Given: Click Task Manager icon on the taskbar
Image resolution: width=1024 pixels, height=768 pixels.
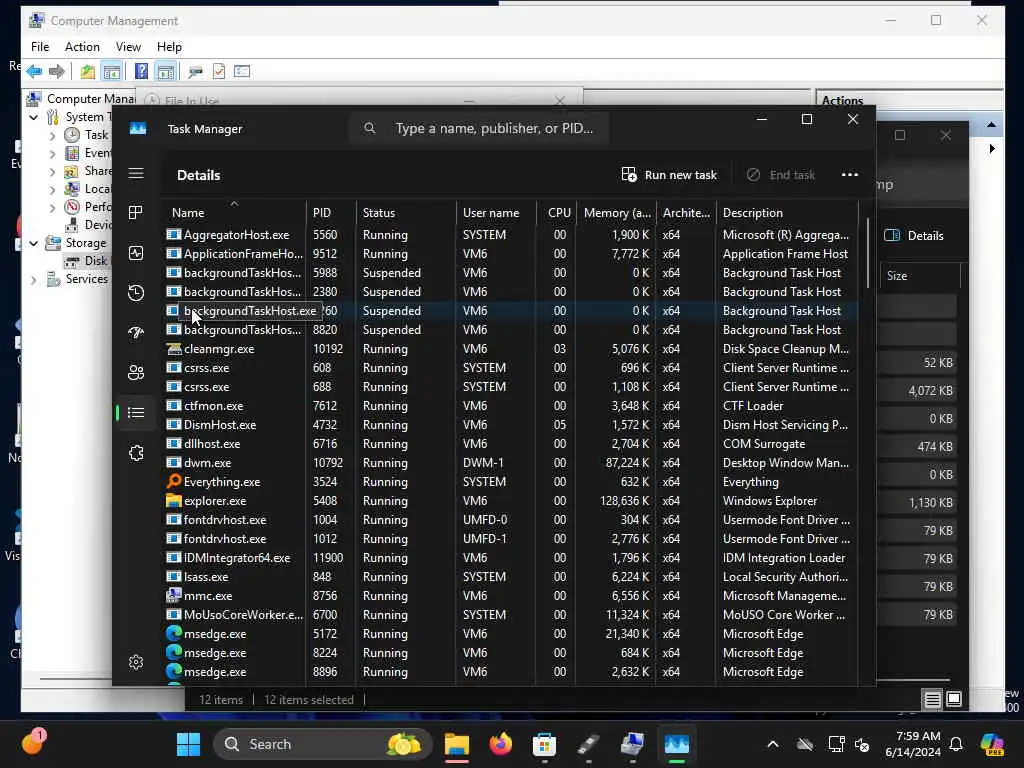Looking at the screenshot, I should (x=677, y=744).
